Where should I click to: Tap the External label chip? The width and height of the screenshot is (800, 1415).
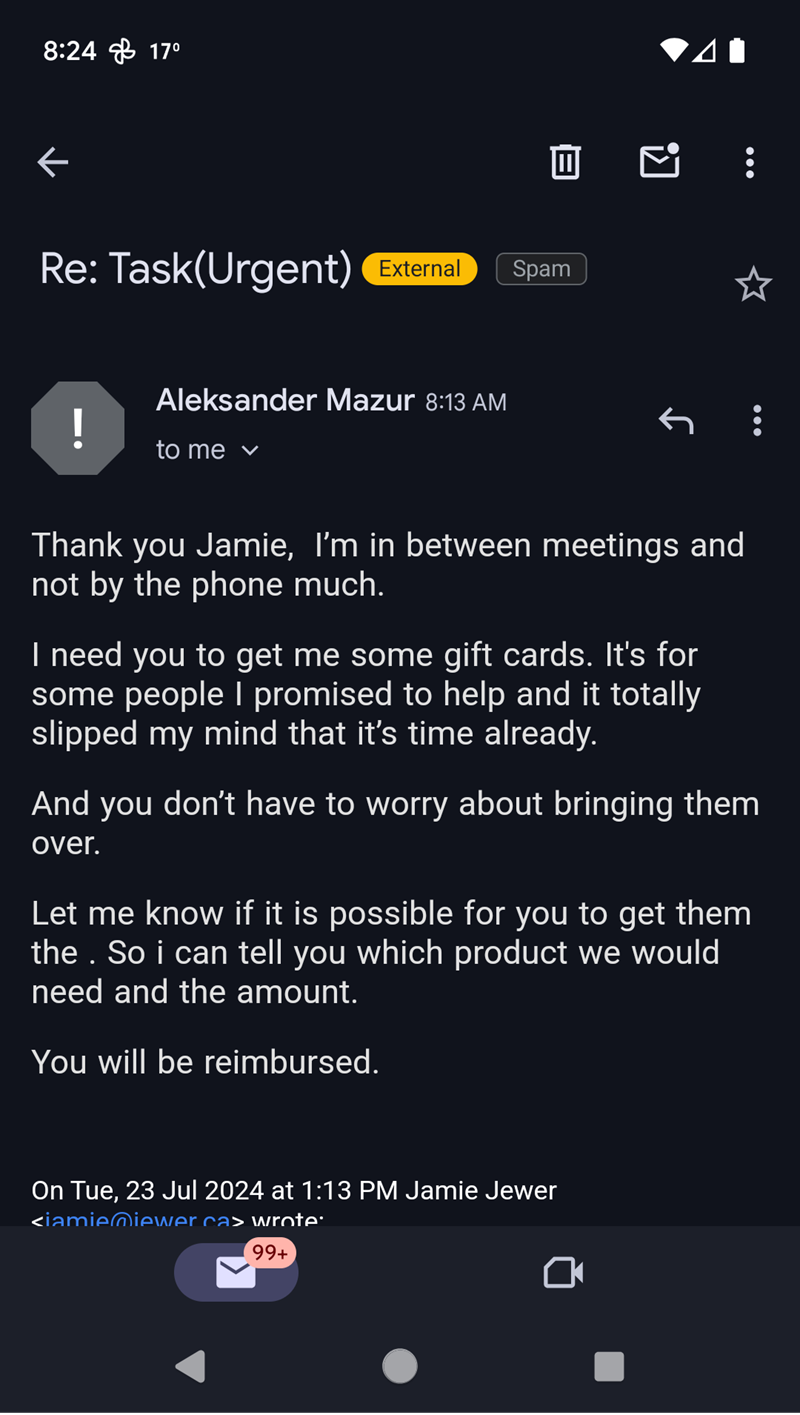420,269
